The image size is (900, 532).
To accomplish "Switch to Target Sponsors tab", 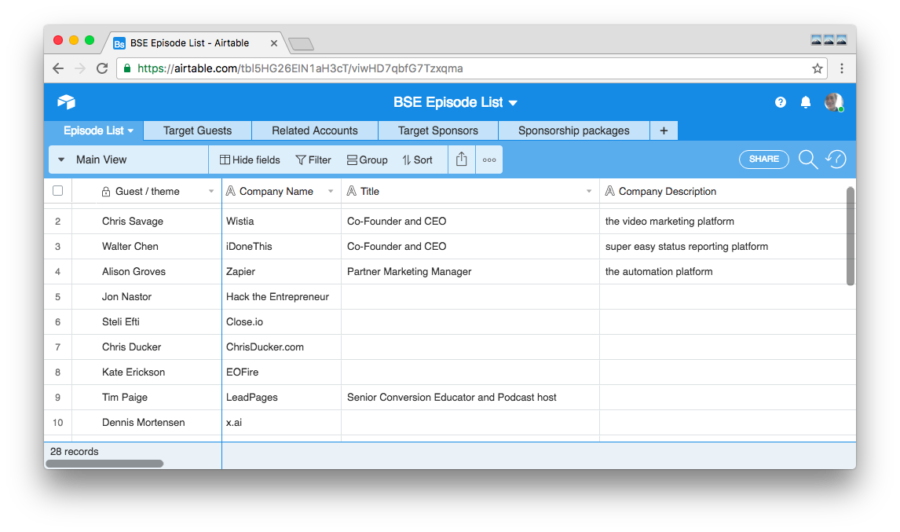I will 438,130.
